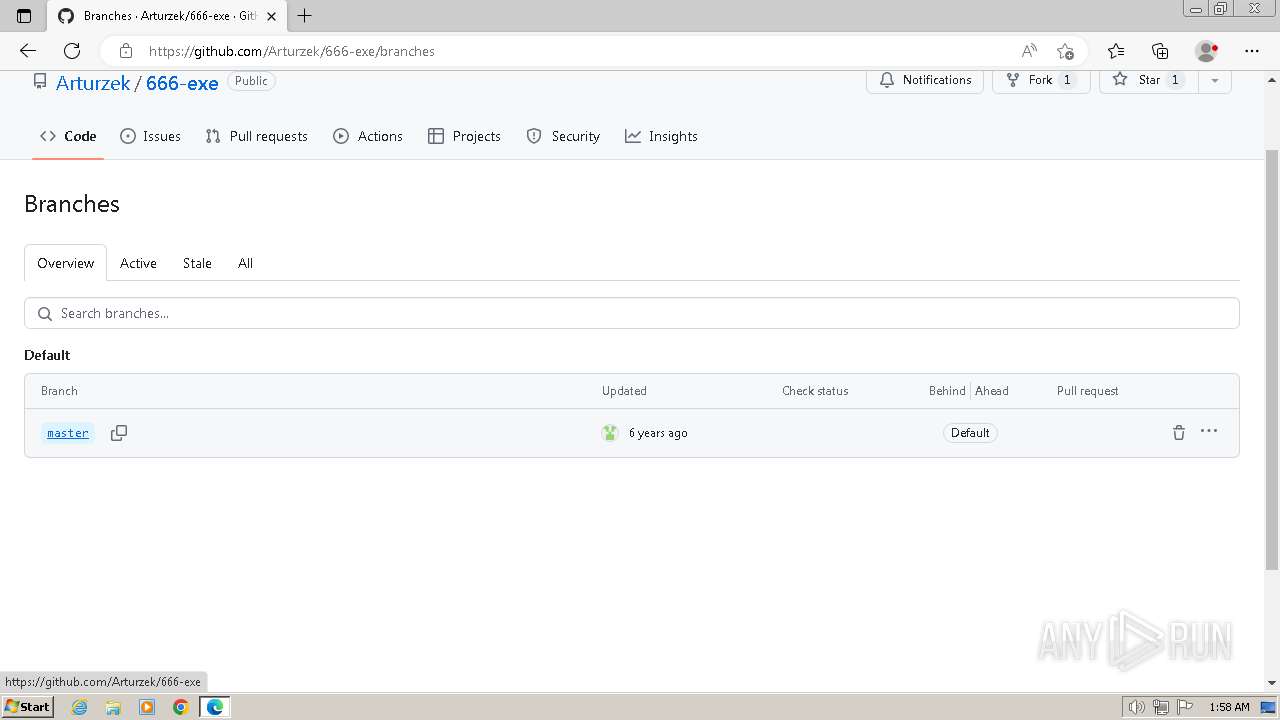
Task: Fork the repository
Action: pos(1041,80)
